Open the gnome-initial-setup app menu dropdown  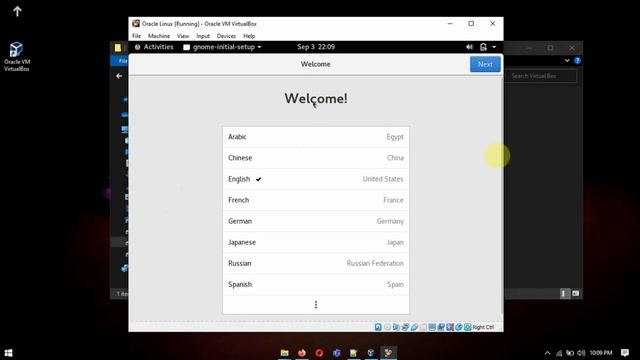222,47
